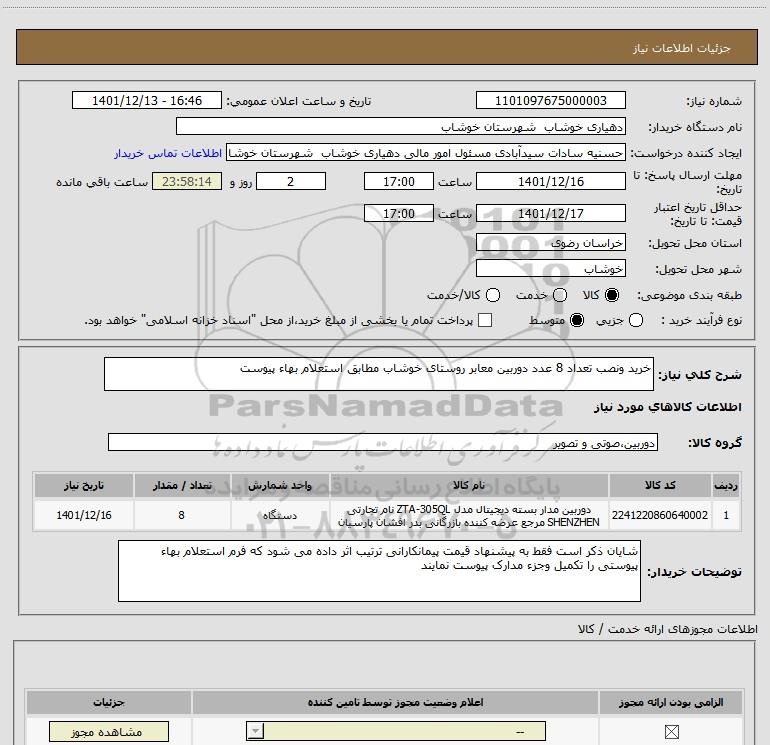Image resolution: width=770 pixels, height=745 pixels.
Task: Click the نام کالا column header
Action: pos(469,485)
